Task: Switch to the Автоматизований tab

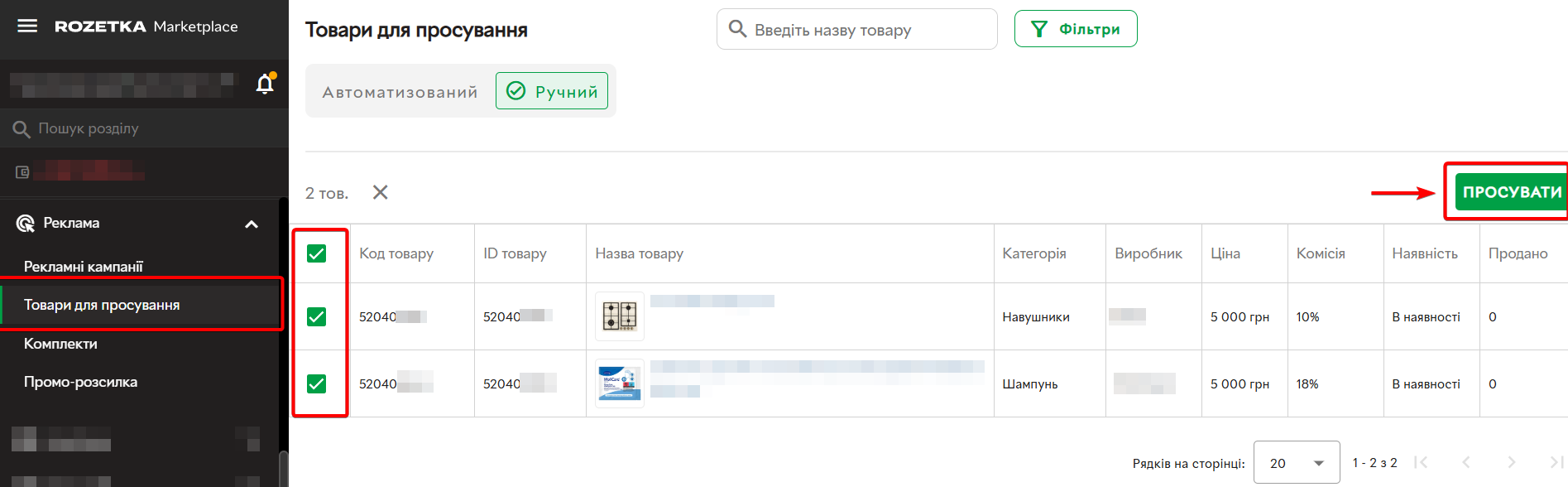Action: [x=400, y=92]
